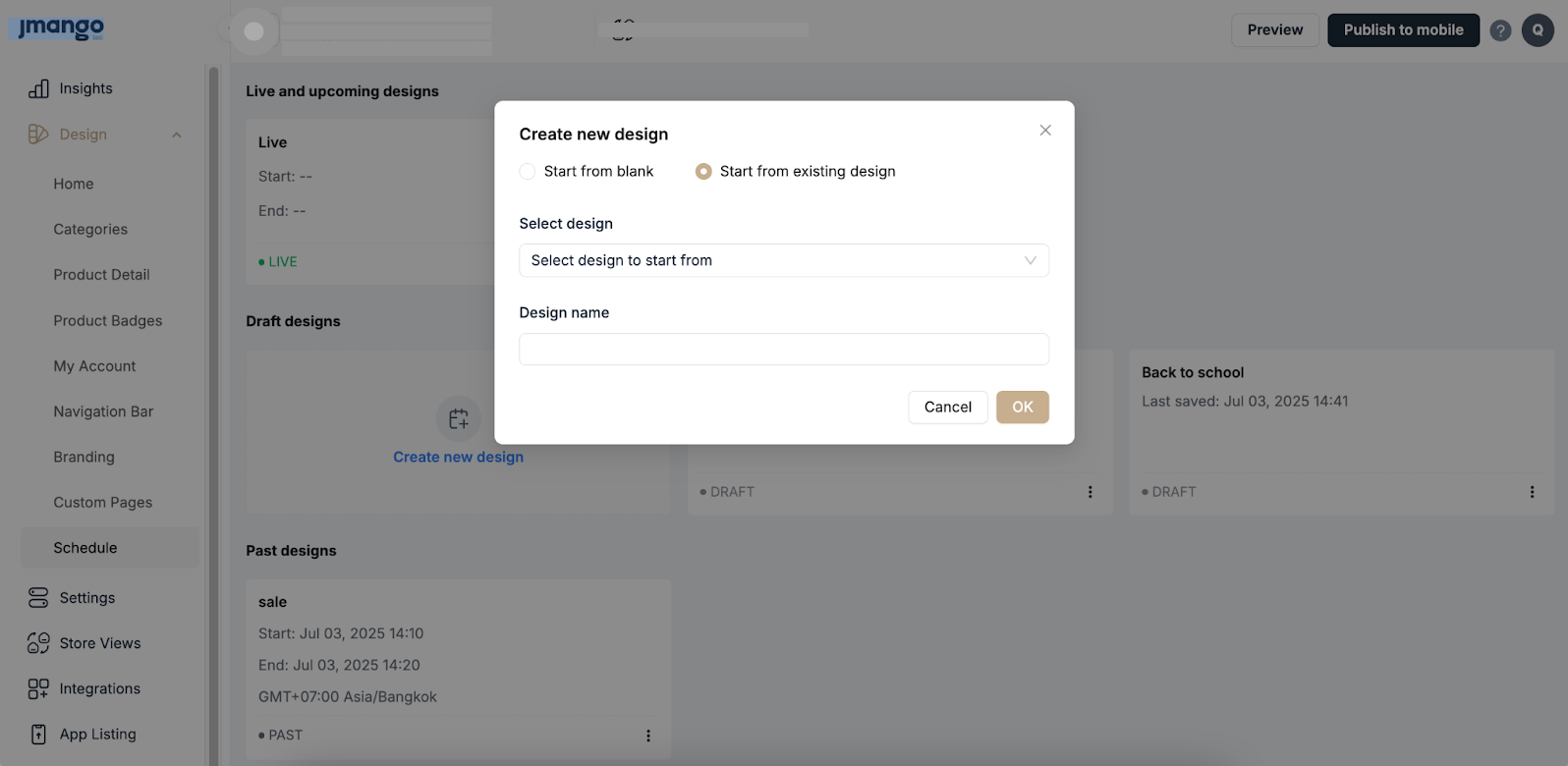
Task: Click the Integrations grid icon
Action: (x=38, y=688)
